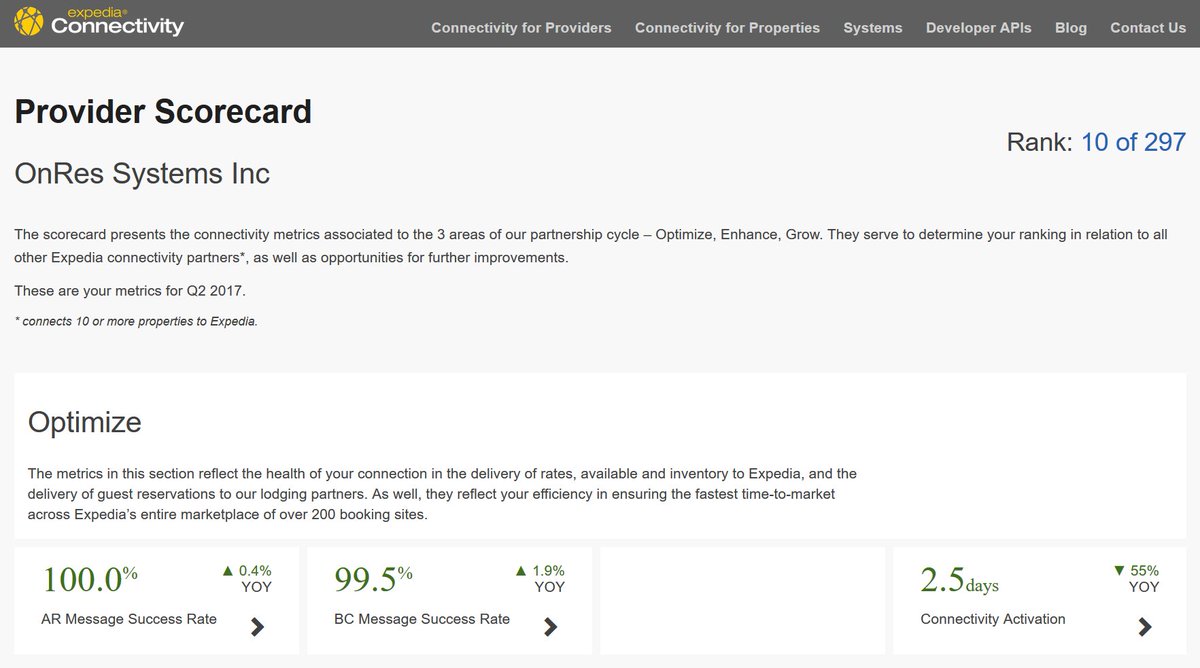The width and height of the screenshot is (1200, 668).
Task: Click the footnote about connecting 10 or more properties
Action: (136, 321)
